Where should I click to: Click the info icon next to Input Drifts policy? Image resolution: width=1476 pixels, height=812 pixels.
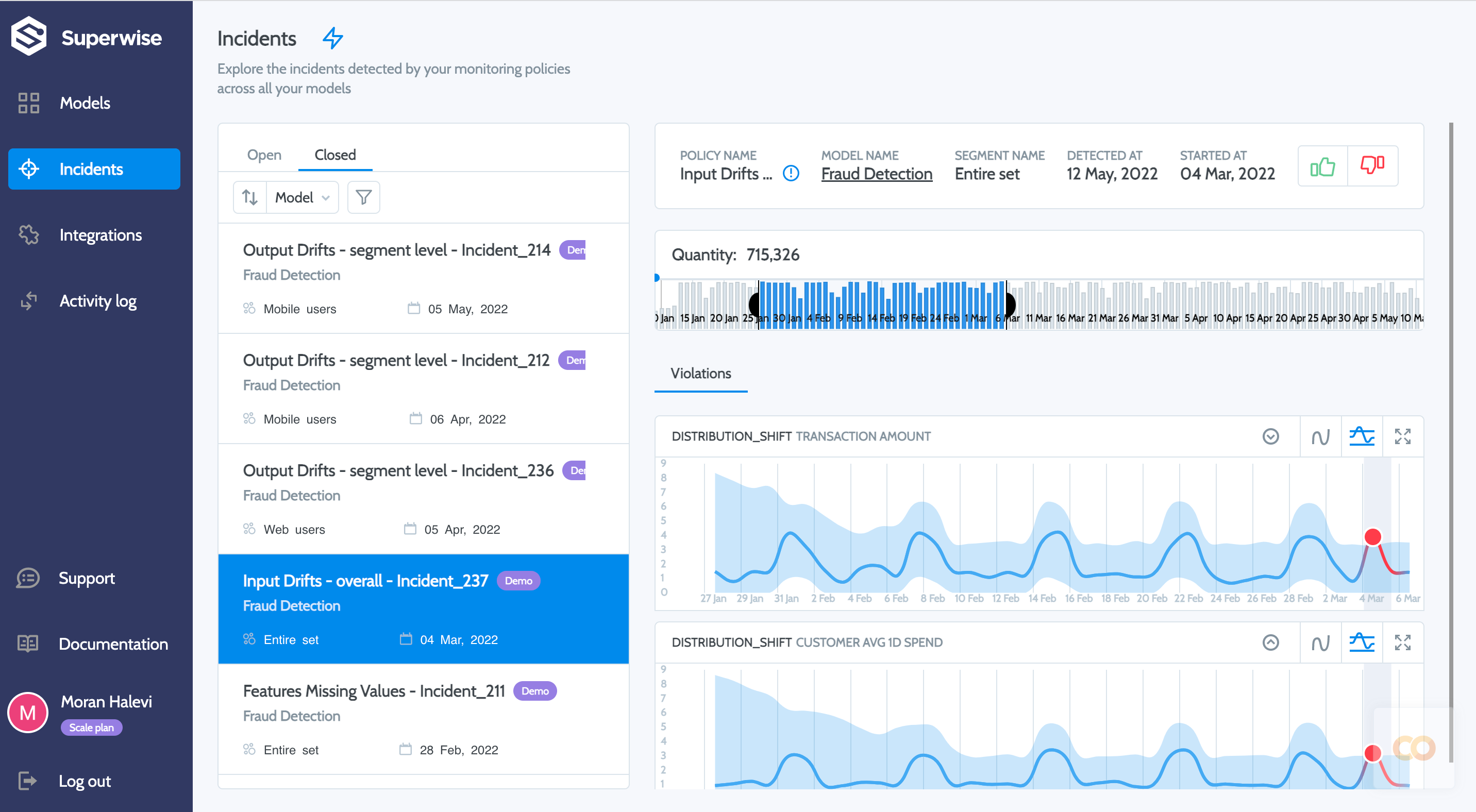[x=791, y=173]
